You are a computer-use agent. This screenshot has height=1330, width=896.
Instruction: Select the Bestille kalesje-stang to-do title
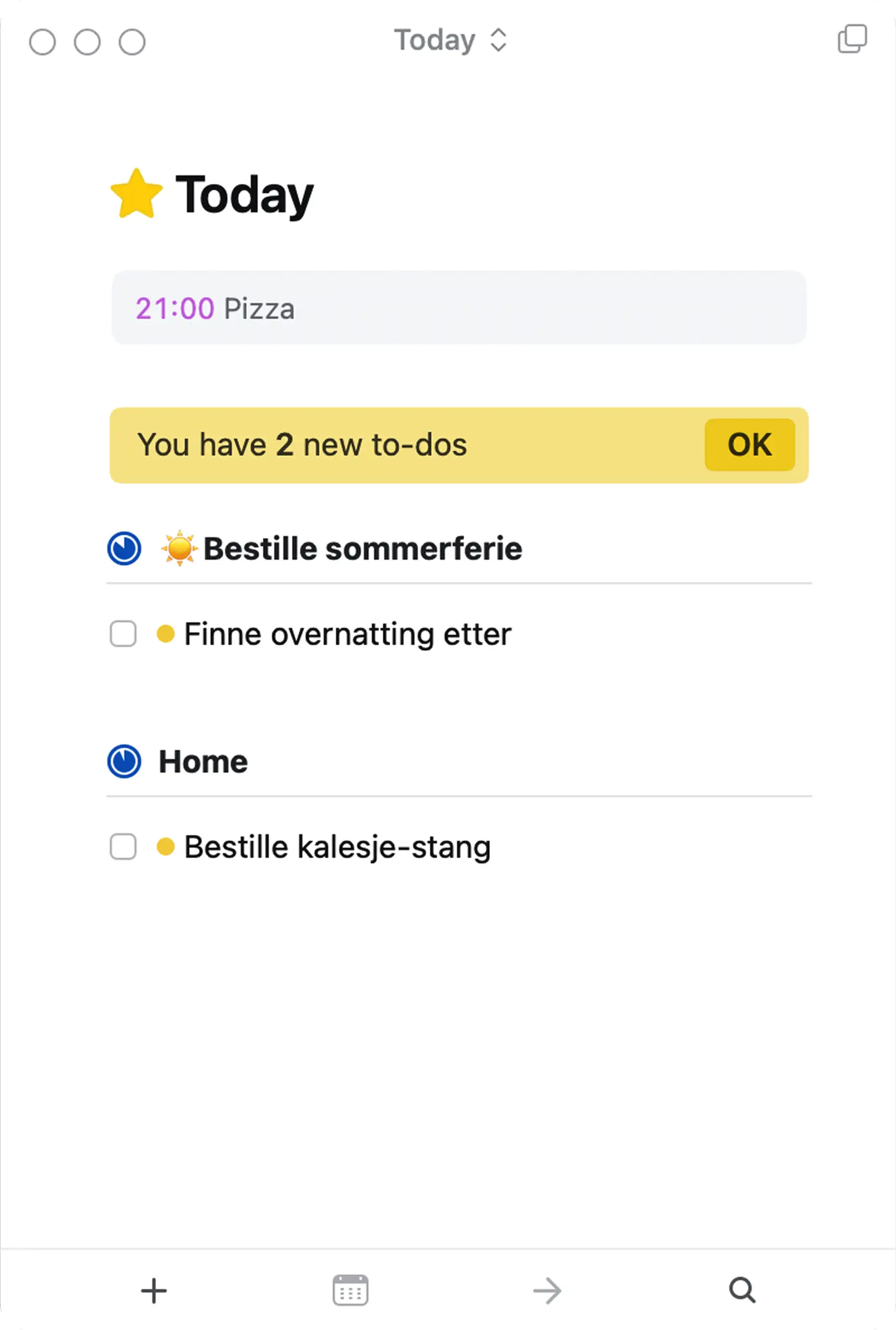[337, 847]
